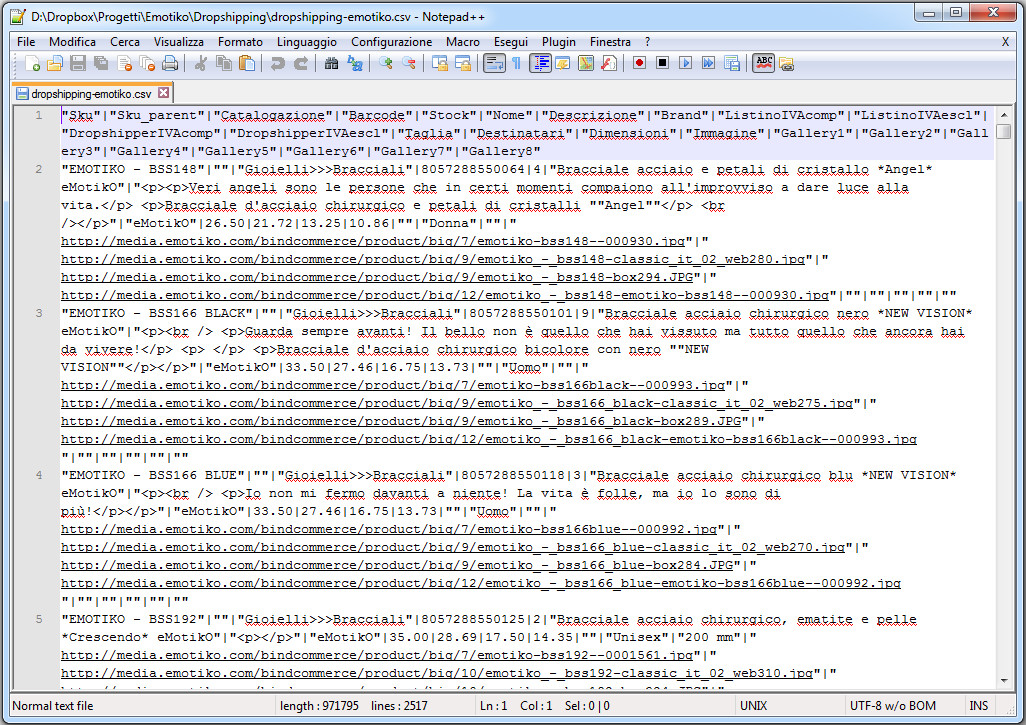Image resolution: width=1026 pixels, height=725 pixels.
Task: Close the dropshipping-emotiko.csv tab
Action: click(x=164, y=93)
